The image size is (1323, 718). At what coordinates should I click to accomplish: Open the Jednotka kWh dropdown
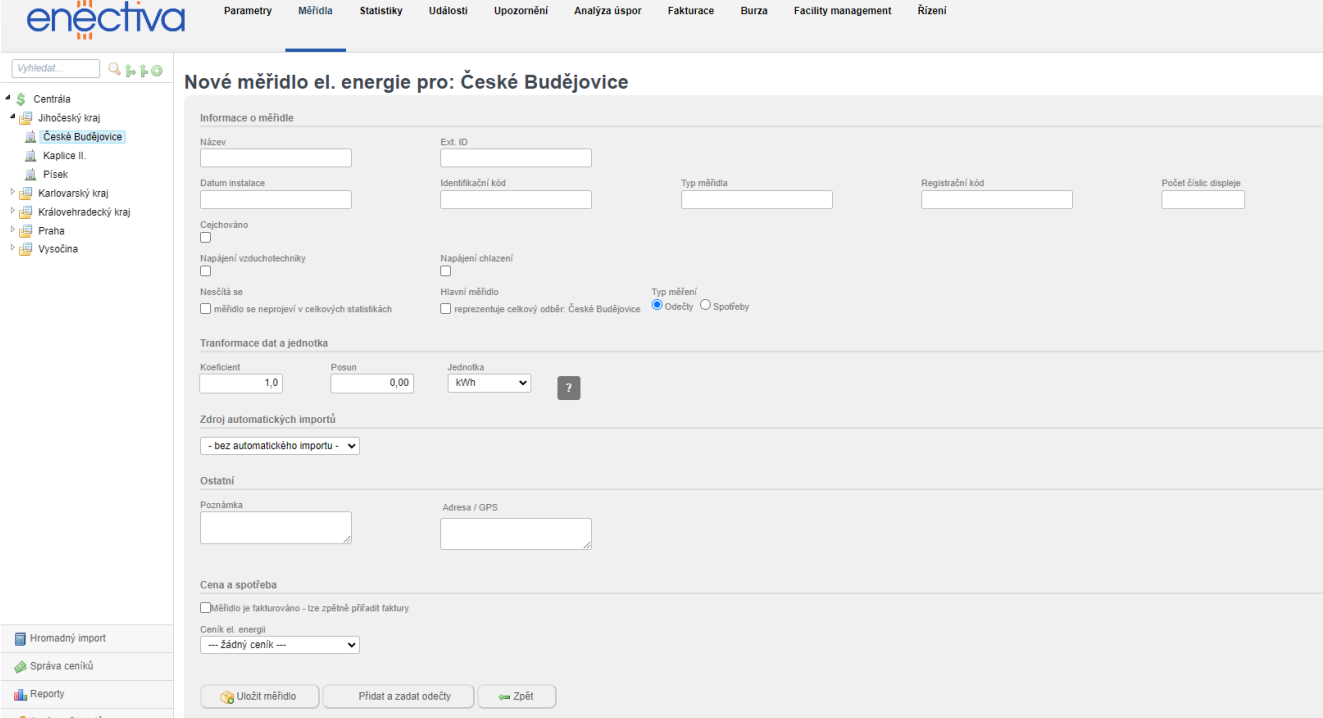point(489,382)
